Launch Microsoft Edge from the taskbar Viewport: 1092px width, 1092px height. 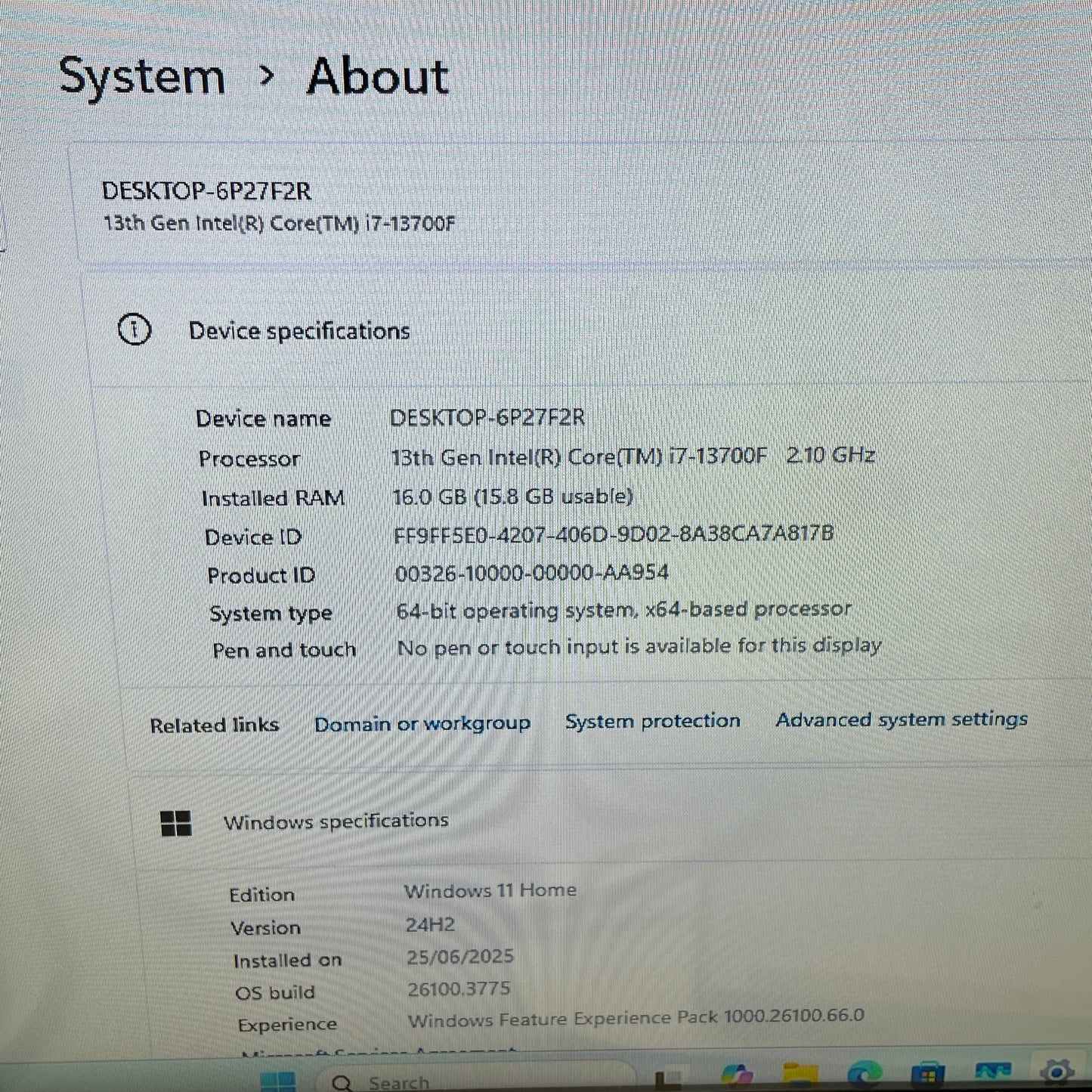[x=865, y=1074]
